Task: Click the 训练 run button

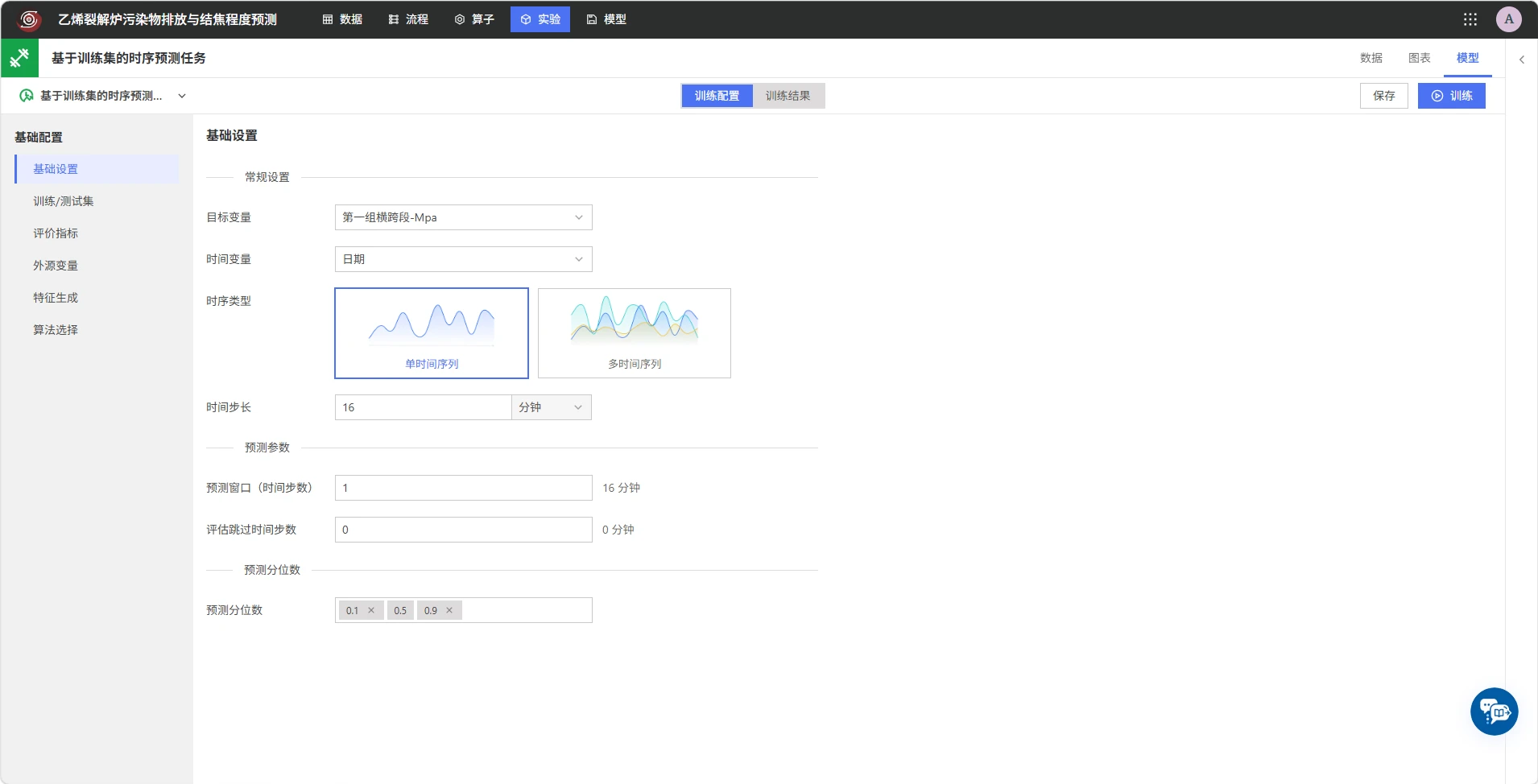Action: tap(1452, 96)
